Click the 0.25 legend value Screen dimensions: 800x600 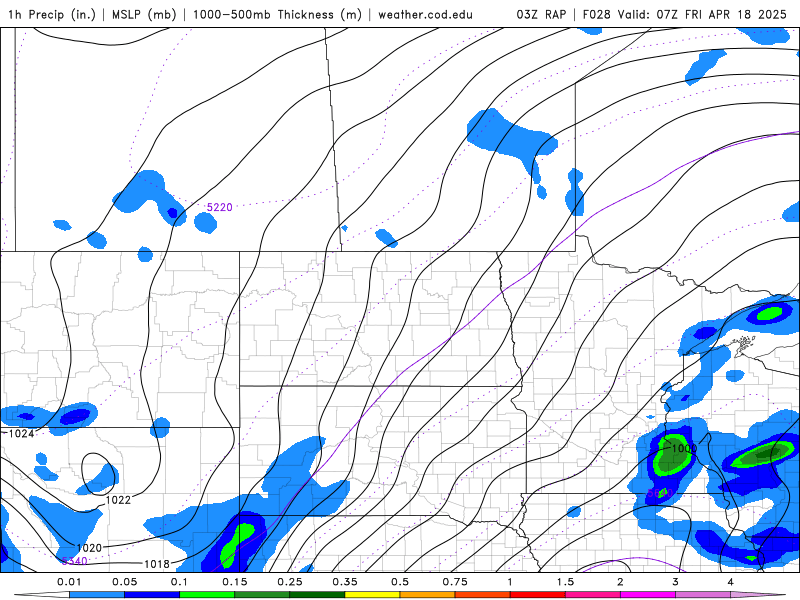coord(290,582)
